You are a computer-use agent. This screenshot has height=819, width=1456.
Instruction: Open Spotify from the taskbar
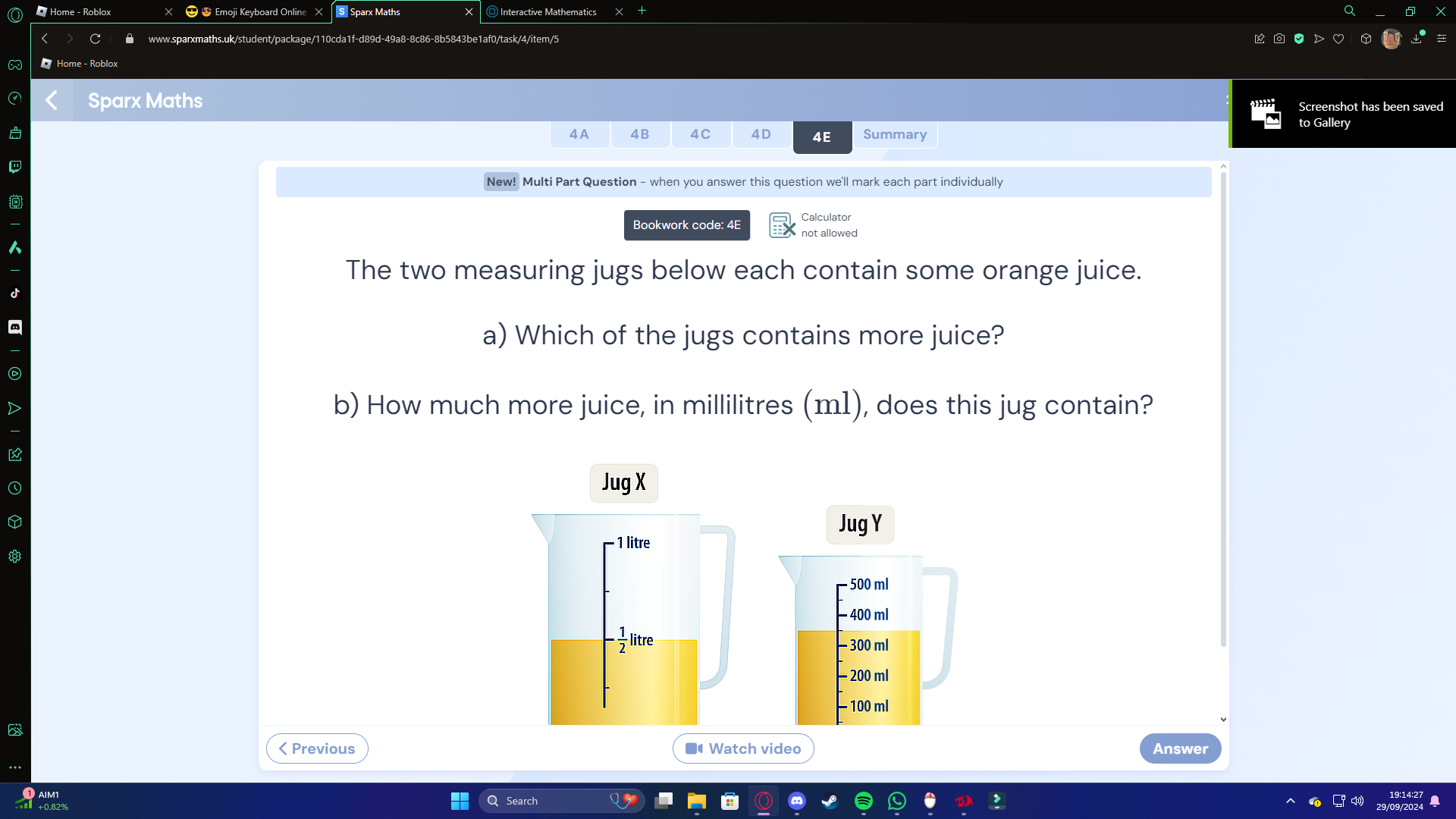[864, 801]
